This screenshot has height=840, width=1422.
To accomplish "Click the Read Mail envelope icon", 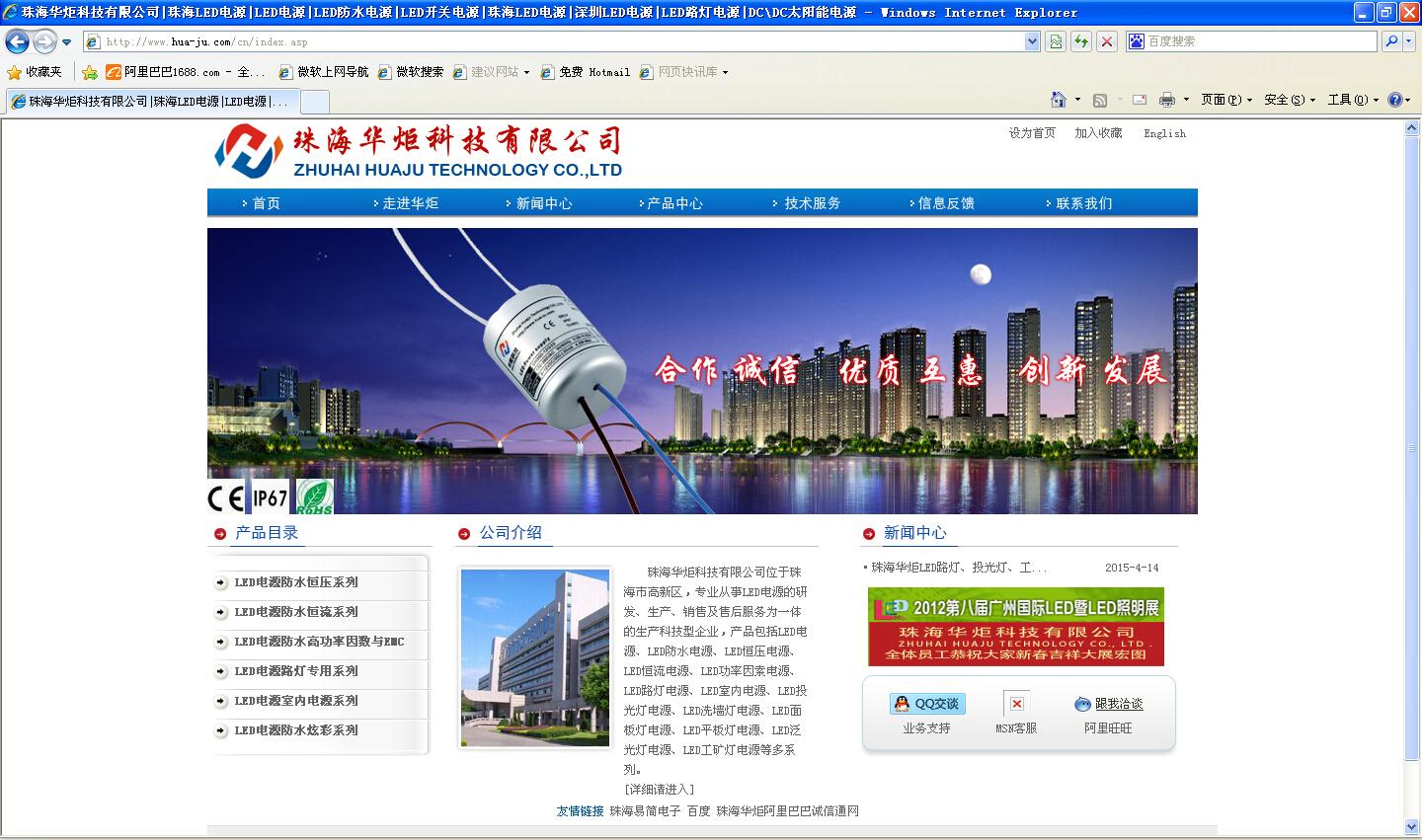I will pos(1139,100).
